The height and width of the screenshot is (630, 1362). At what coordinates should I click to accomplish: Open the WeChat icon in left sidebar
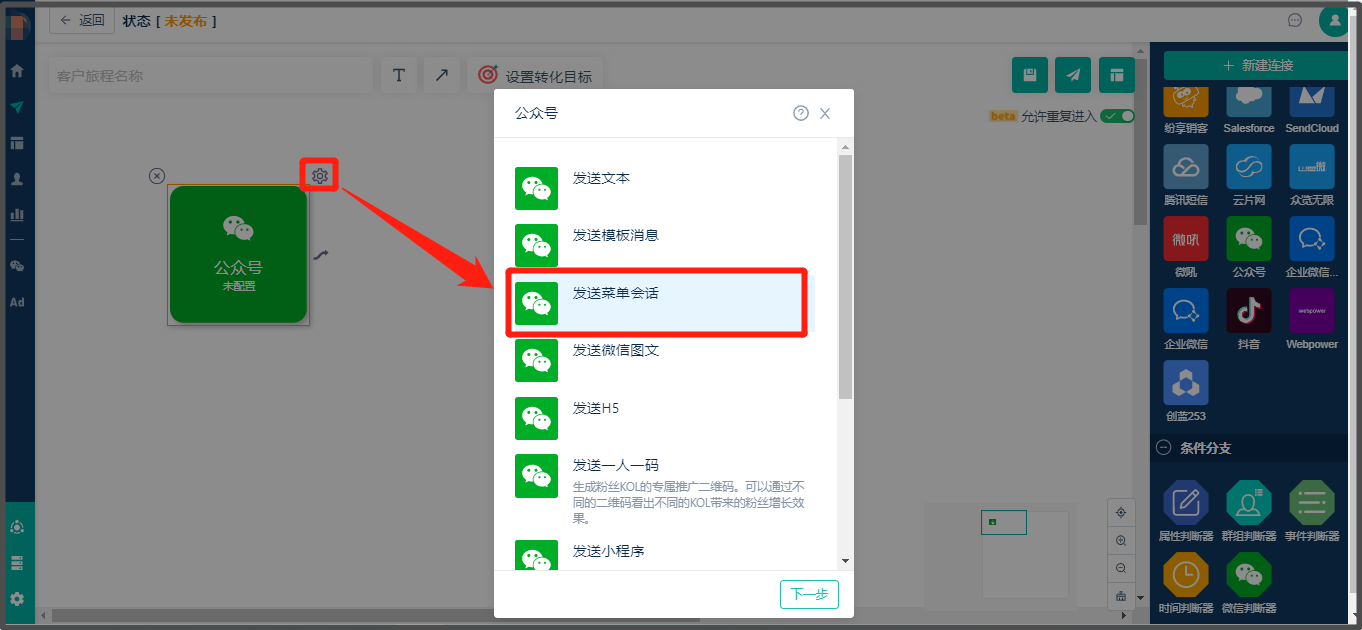pyautogui.click(x=17, y=266)
